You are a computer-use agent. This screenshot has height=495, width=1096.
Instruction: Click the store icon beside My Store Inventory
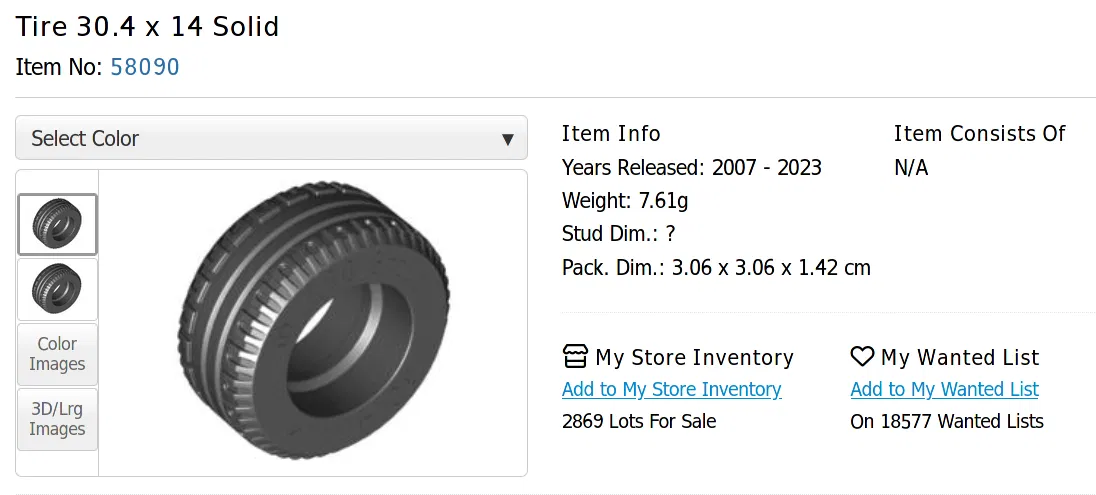pos(575,357)
